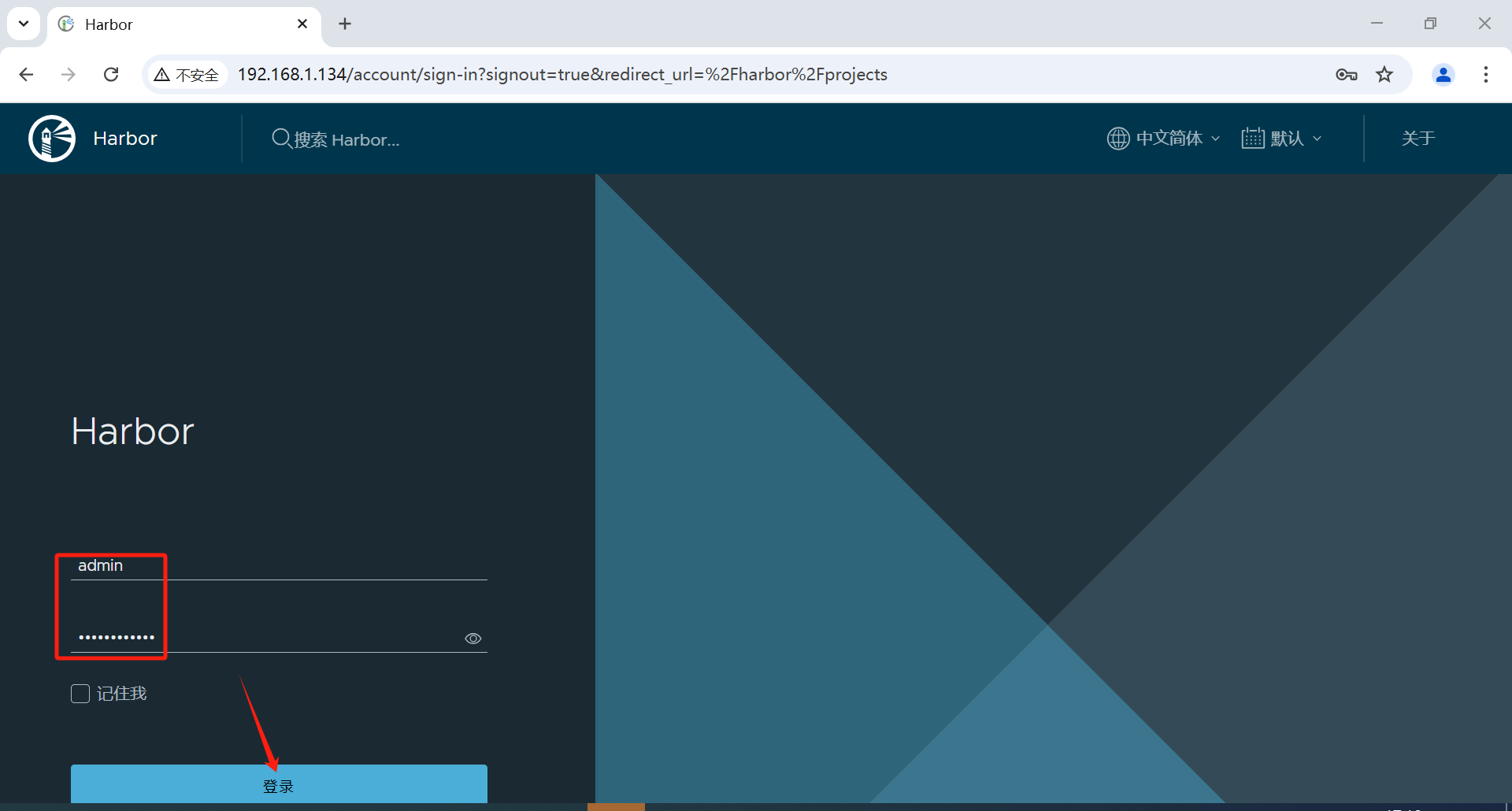
Task: Minimize the browser window
Action: [x=1377, y=24]
